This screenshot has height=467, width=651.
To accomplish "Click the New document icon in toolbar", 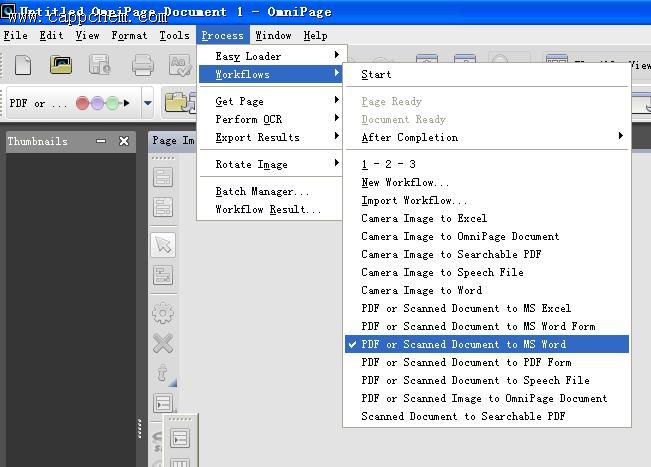I will [x=22, y=66].
